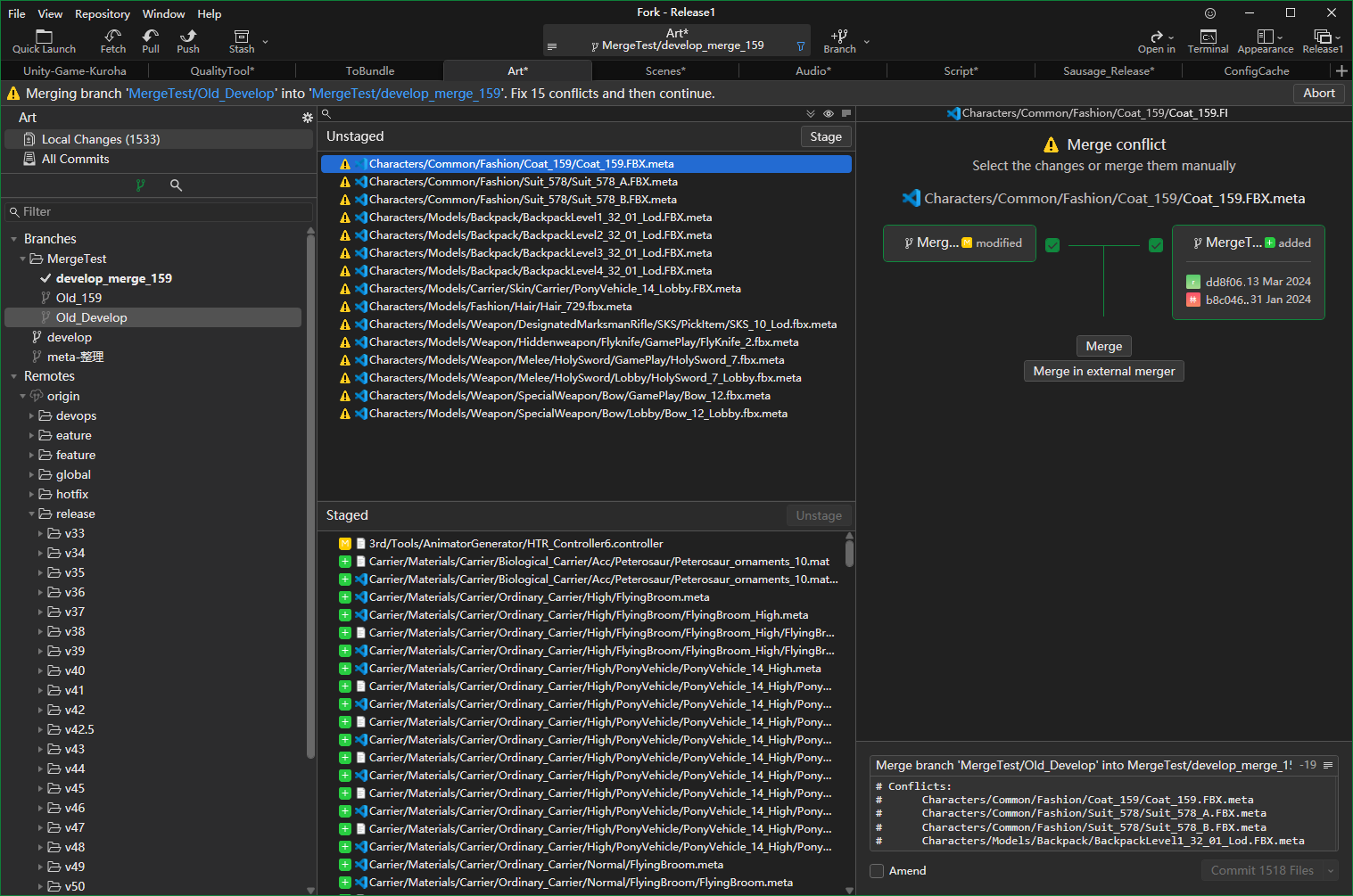Open Quick Launch
1353x896 pixels.
click(44, 37)
